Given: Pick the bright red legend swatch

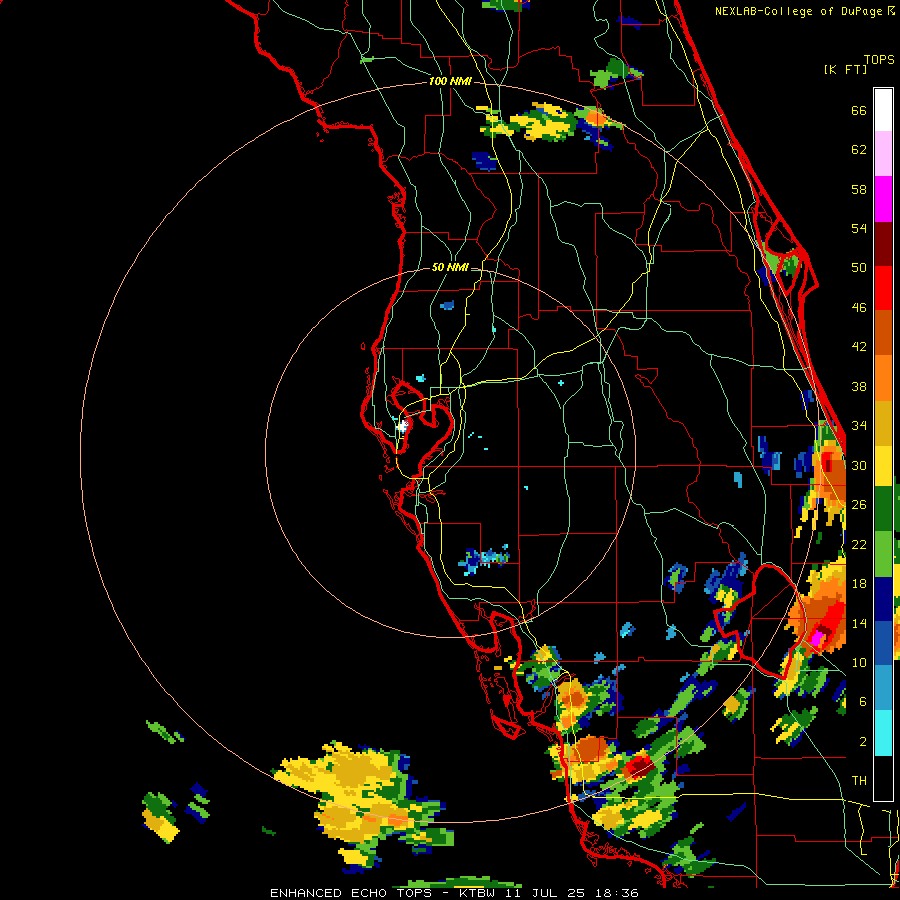Looking at the screenshot, I should click(883, 288).
